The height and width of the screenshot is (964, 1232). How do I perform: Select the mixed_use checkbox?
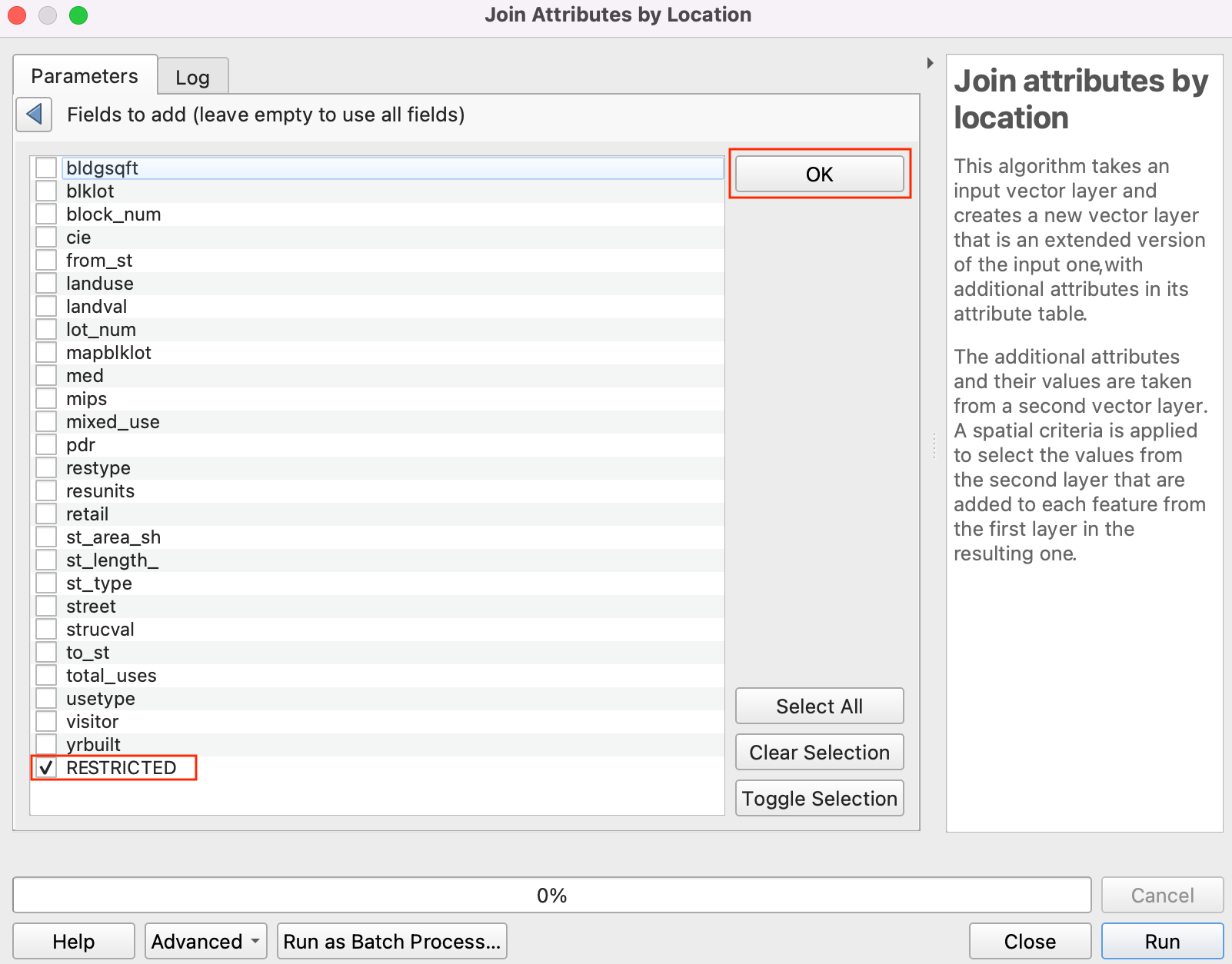click(46, 422)
